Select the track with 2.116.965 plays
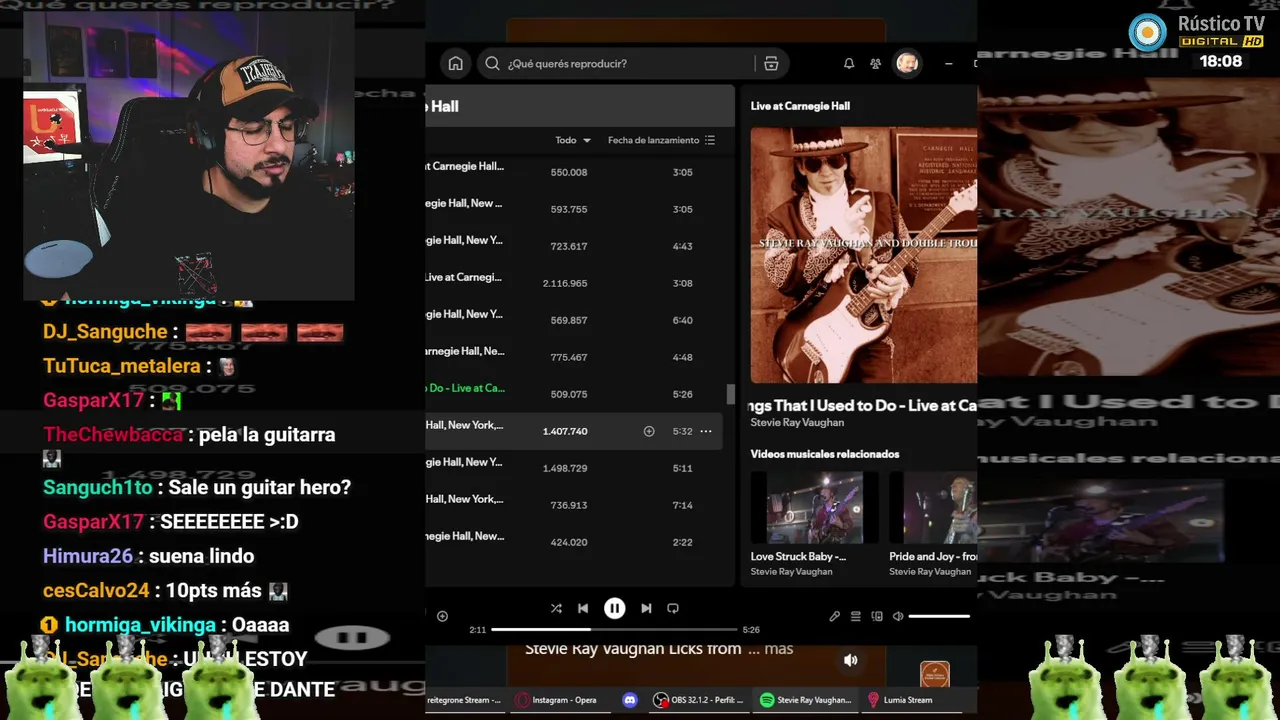The image size is (1280, 720). tap(574, 284)
